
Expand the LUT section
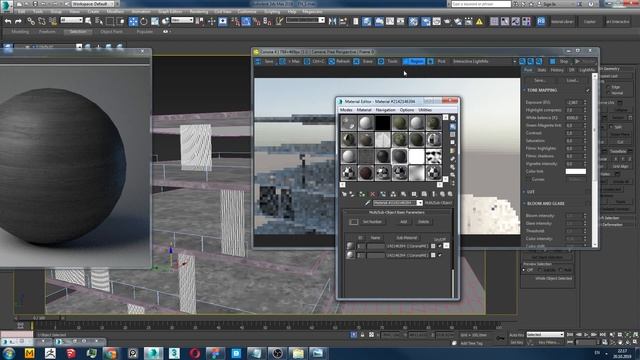coord(525,192)
